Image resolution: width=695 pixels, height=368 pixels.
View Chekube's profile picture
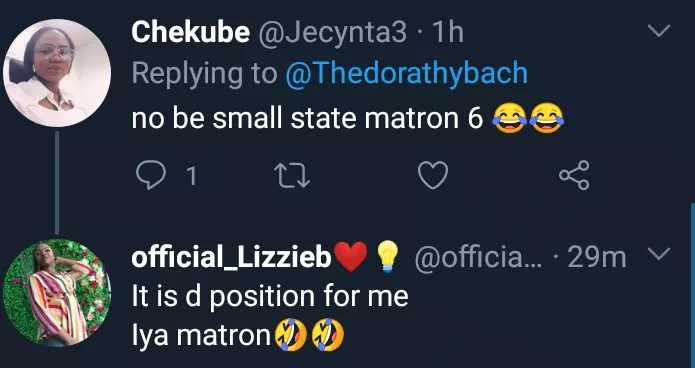(x=57, y=73)
